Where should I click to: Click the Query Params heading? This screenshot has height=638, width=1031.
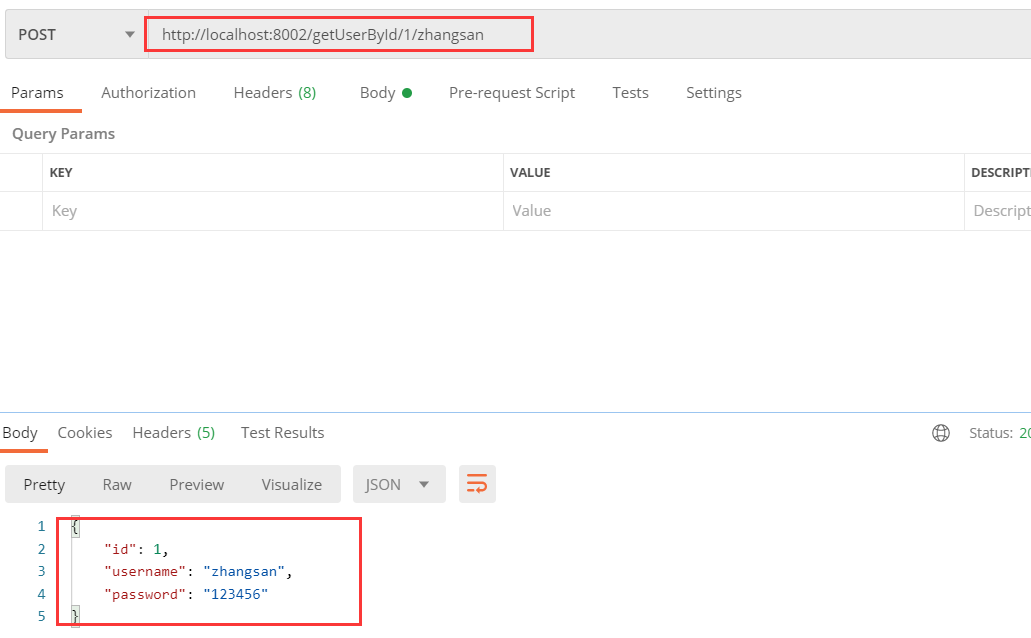point(63,134)
